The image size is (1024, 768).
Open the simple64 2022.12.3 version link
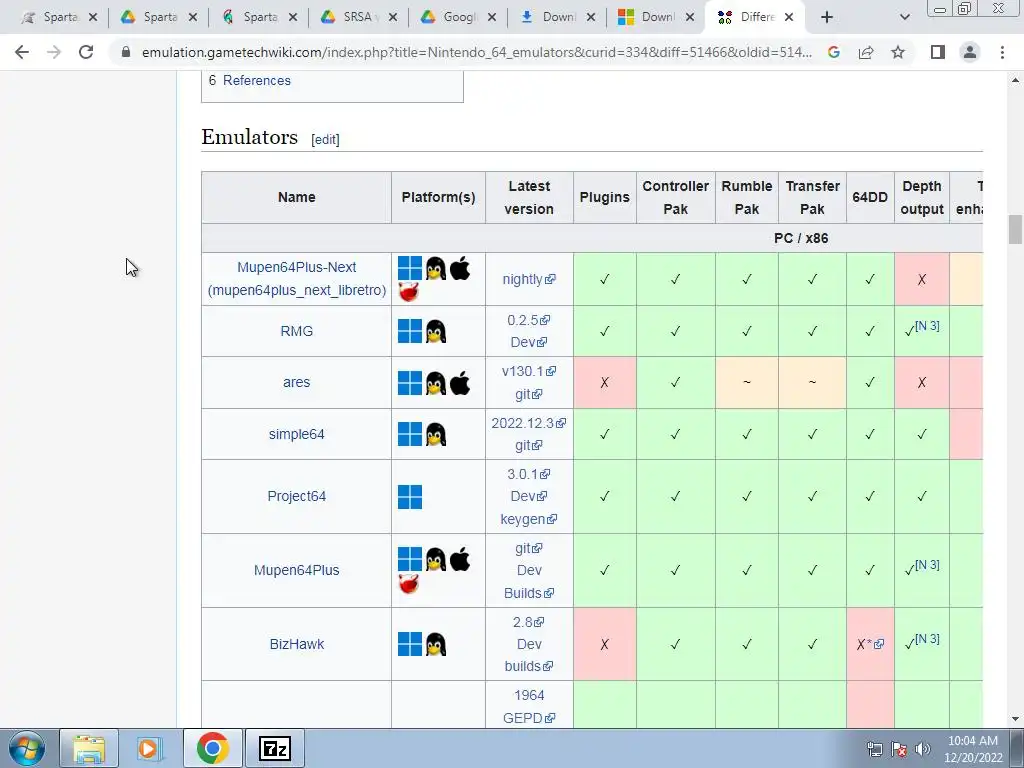(528, 423)
